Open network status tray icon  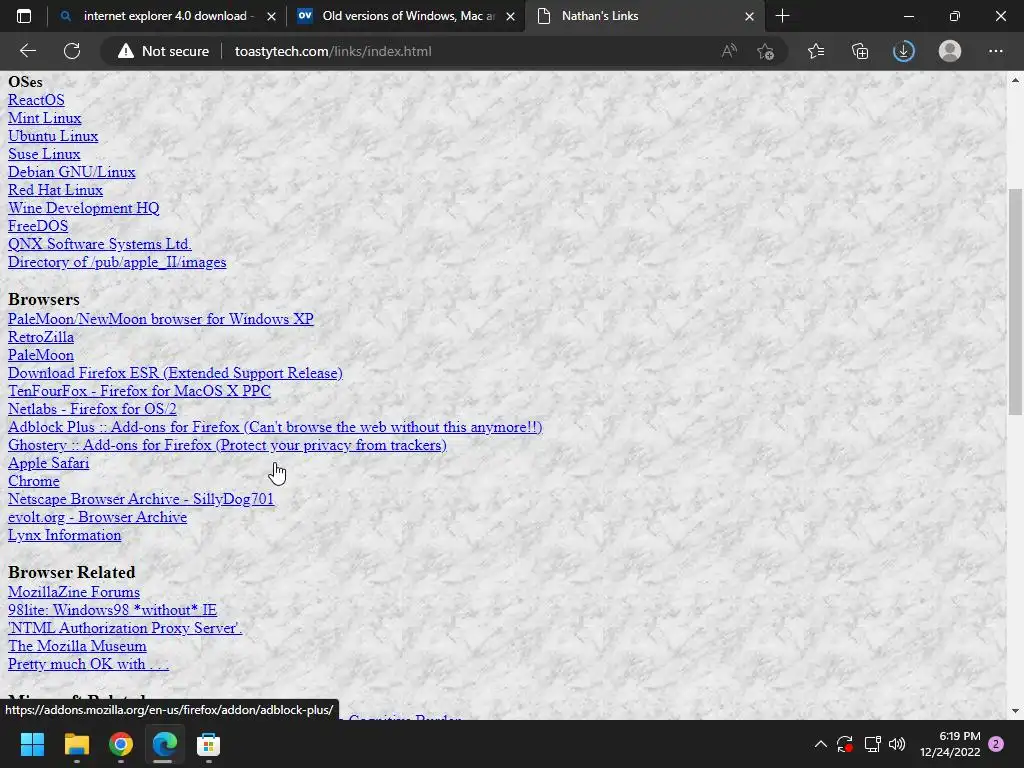coord(872,744)
